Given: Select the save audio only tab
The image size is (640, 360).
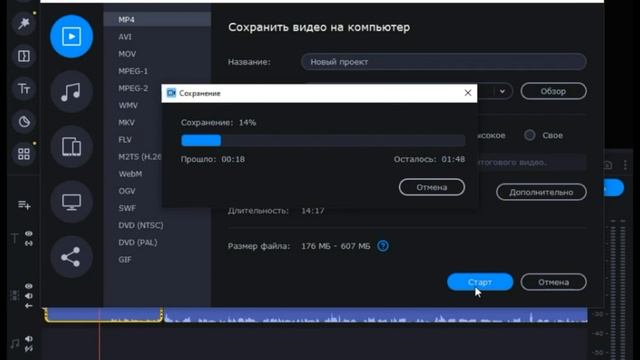Looking at the screenshot, I should coord(71,91).
